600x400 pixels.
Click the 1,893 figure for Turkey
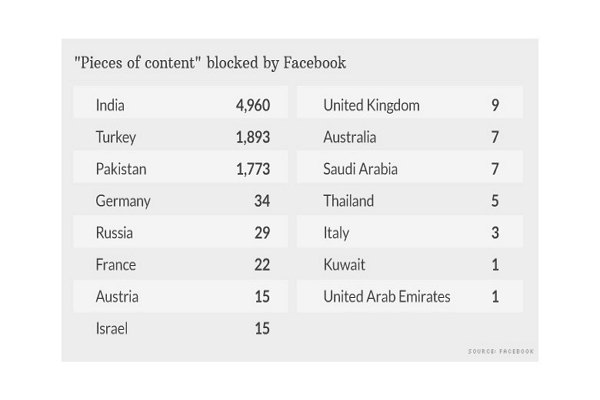[253, 137]
